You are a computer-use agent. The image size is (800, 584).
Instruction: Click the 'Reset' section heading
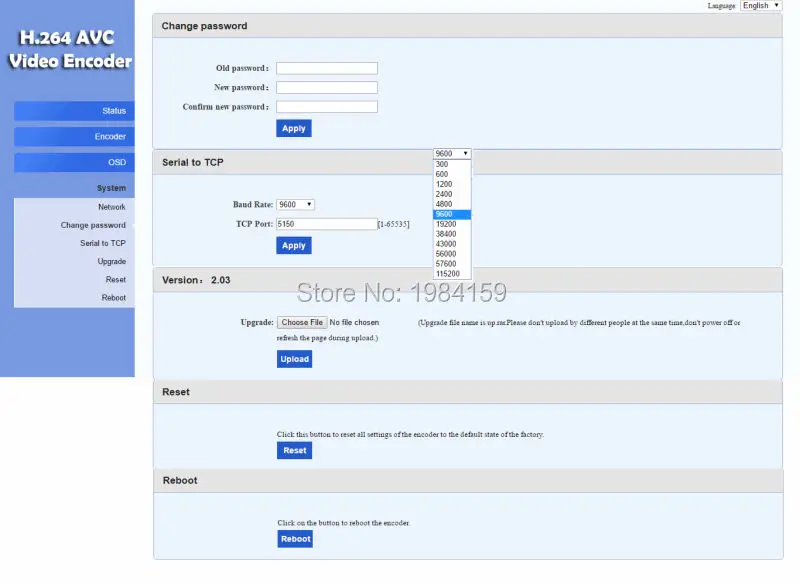(x=176, y=392)
